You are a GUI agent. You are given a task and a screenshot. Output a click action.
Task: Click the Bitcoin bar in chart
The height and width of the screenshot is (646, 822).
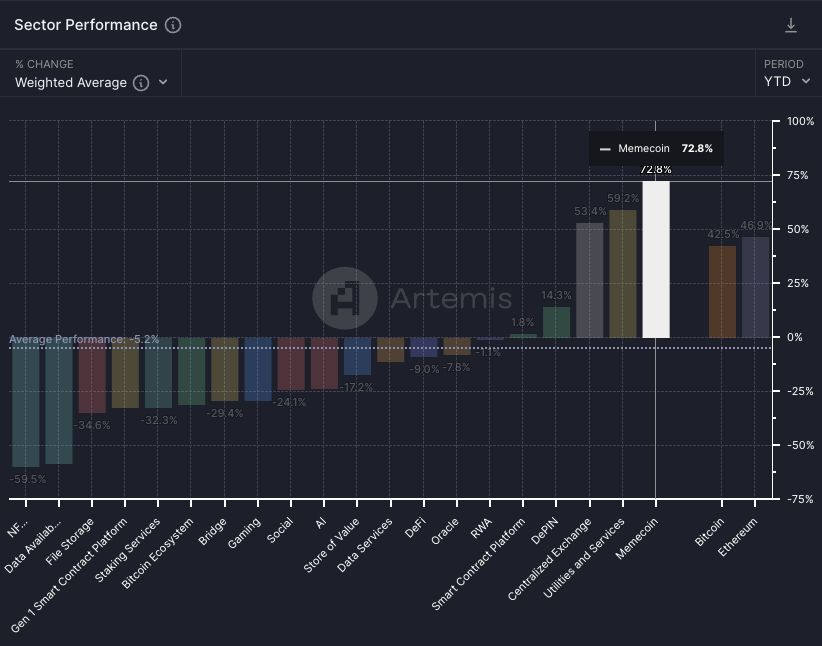722,292
